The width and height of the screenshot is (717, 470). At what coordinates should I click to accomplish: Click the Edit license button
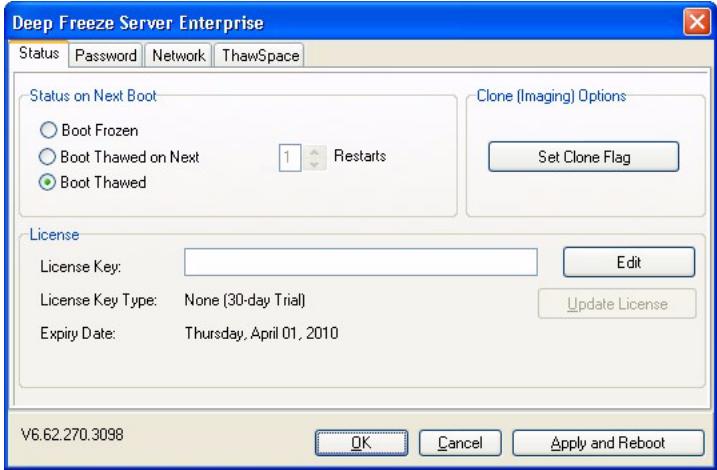click(x=629, y=262)
